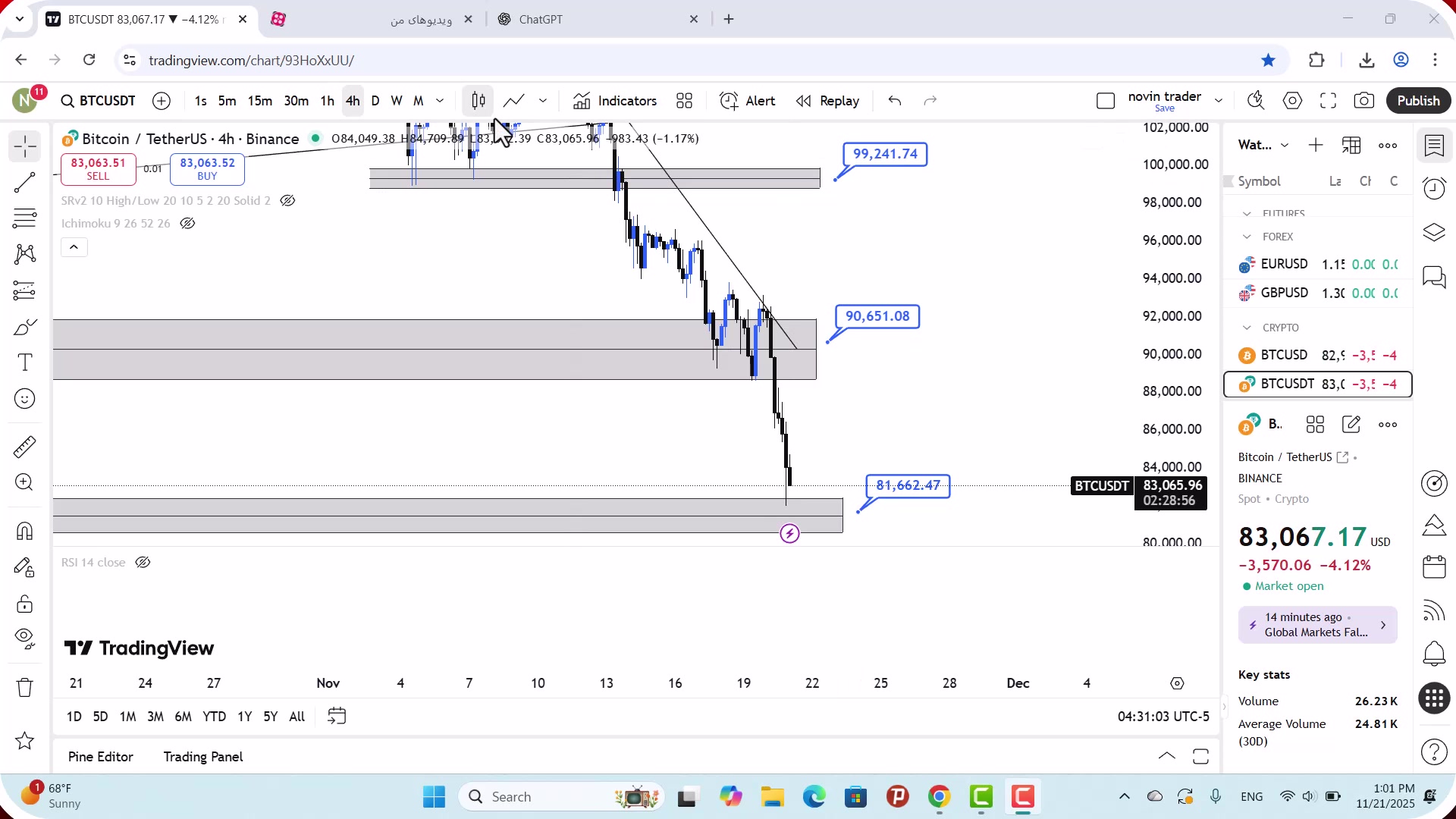Image resolution: width=1456 pixels, height=819 pixels.
Task: Switch to the Daily timeframe
Action: point(375,101)
